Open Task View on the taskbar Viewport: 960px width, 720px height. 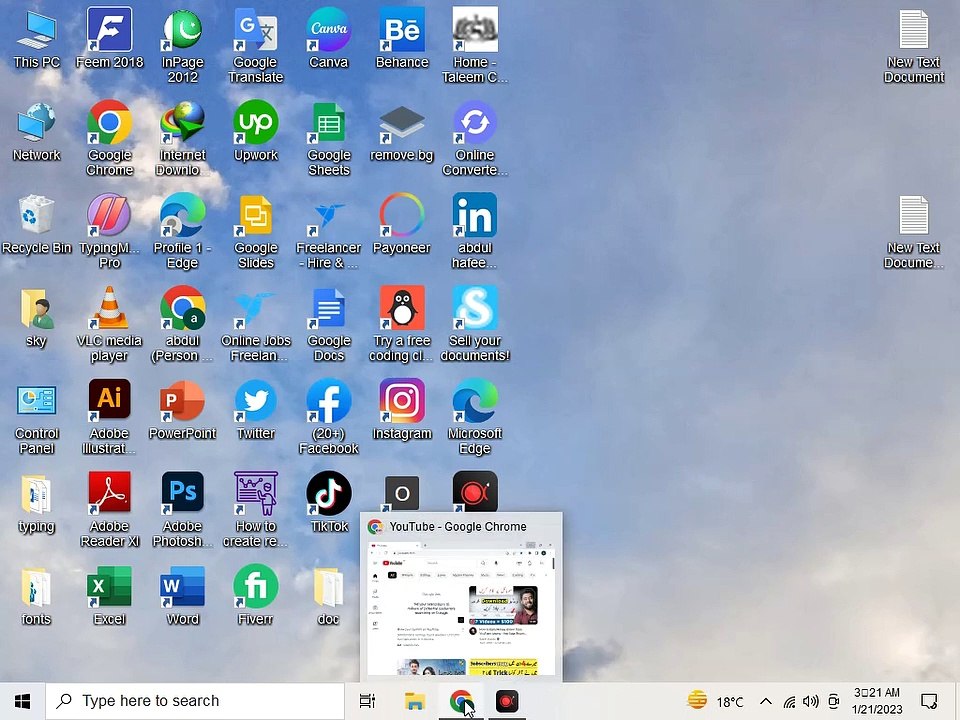click(x=367, y=701)
